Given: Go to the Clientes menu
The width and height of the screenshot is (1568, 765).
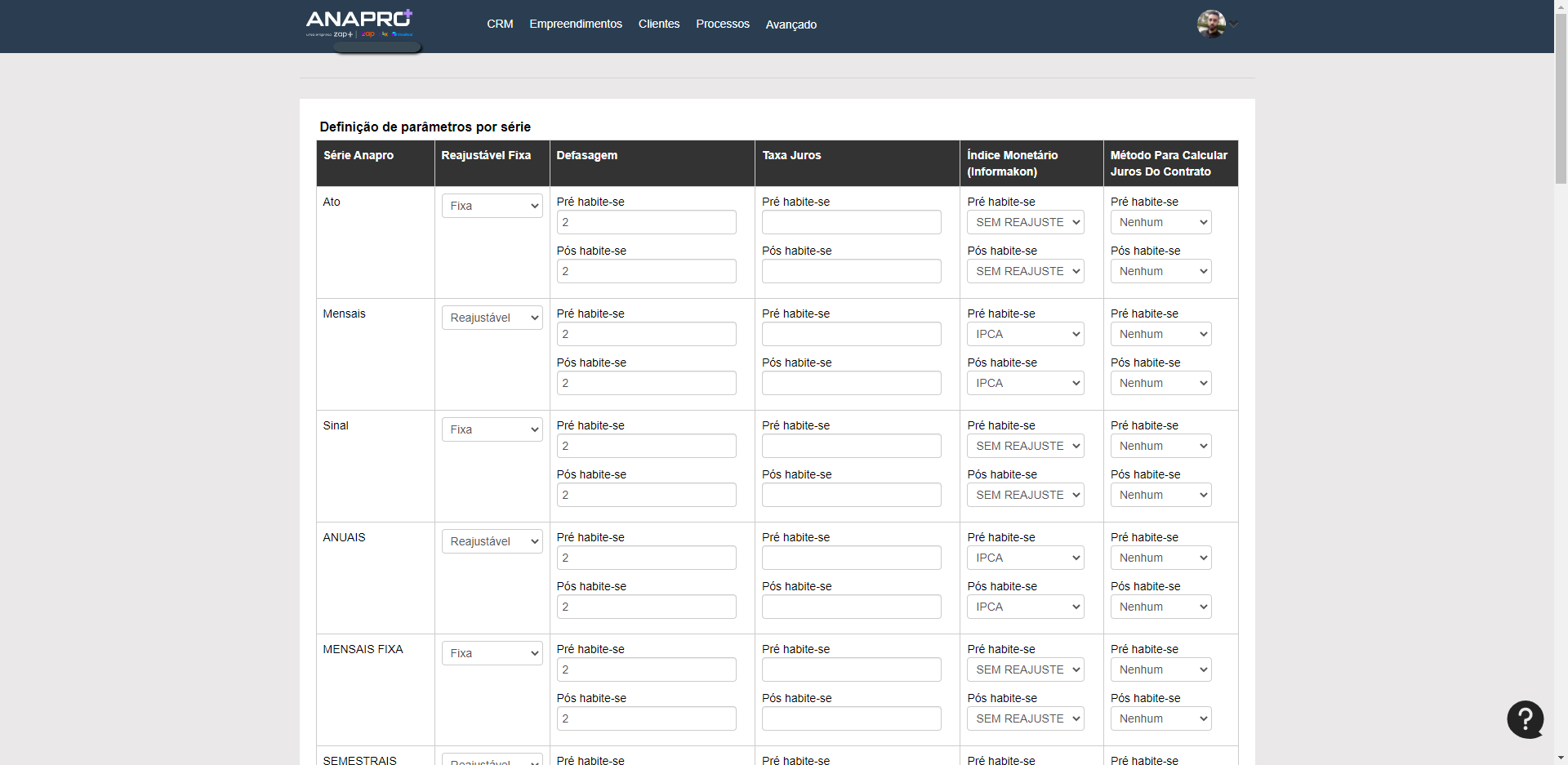Looking at the screenshot, I should tap(658, 24).
